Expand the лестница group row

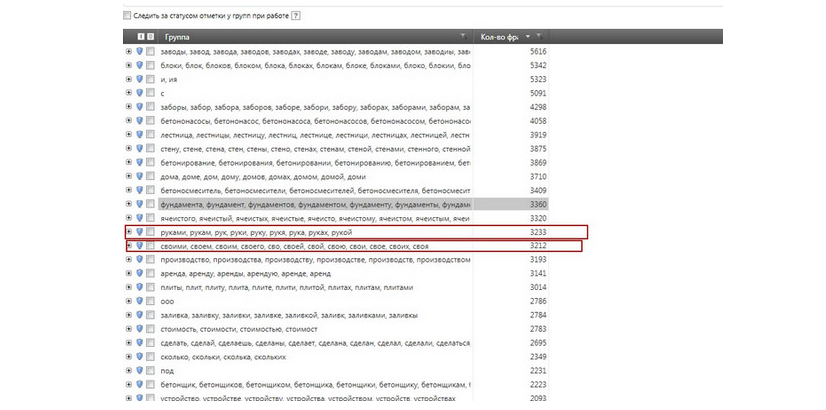pyautogui.click(x=128, y=134)
